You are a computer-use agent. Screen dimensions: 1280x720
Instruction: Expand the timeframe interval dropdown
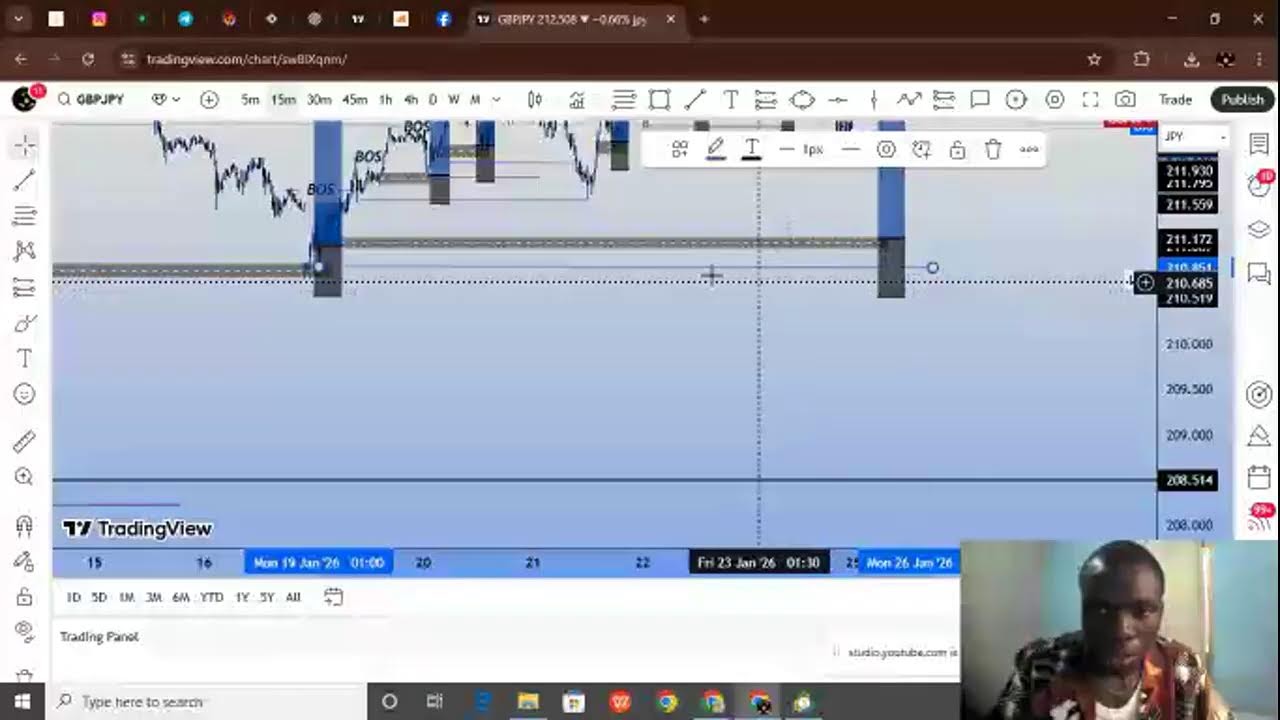pos(496,100)
